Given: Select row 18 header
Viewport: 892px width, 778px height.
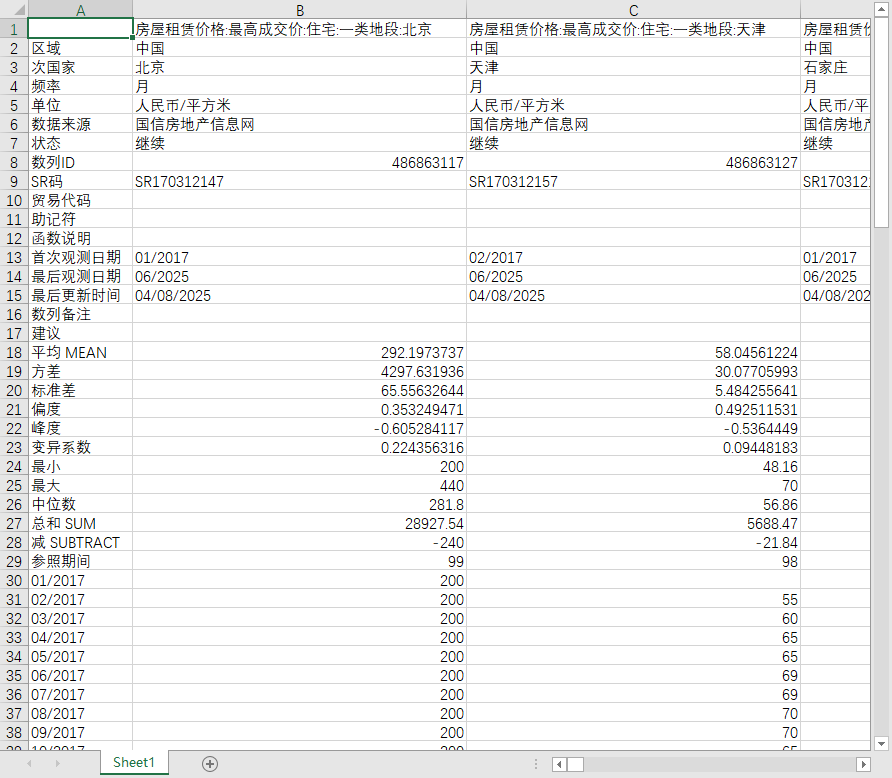Looking at the screenshot, I should (14, 353).
